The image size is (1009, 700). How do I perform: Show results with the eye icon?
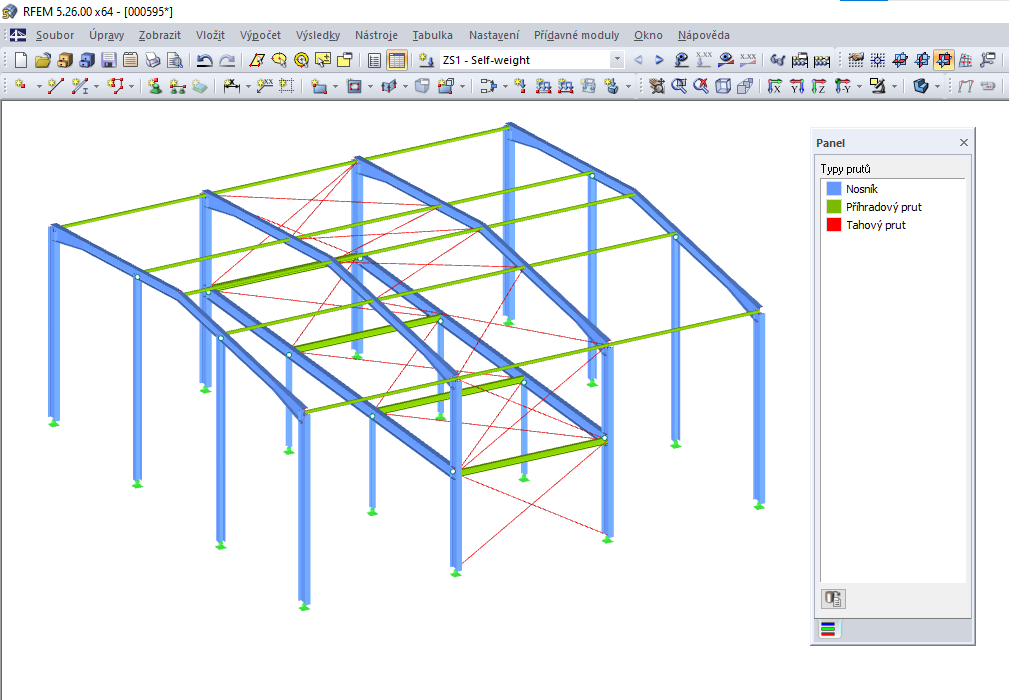coord(726,60)
